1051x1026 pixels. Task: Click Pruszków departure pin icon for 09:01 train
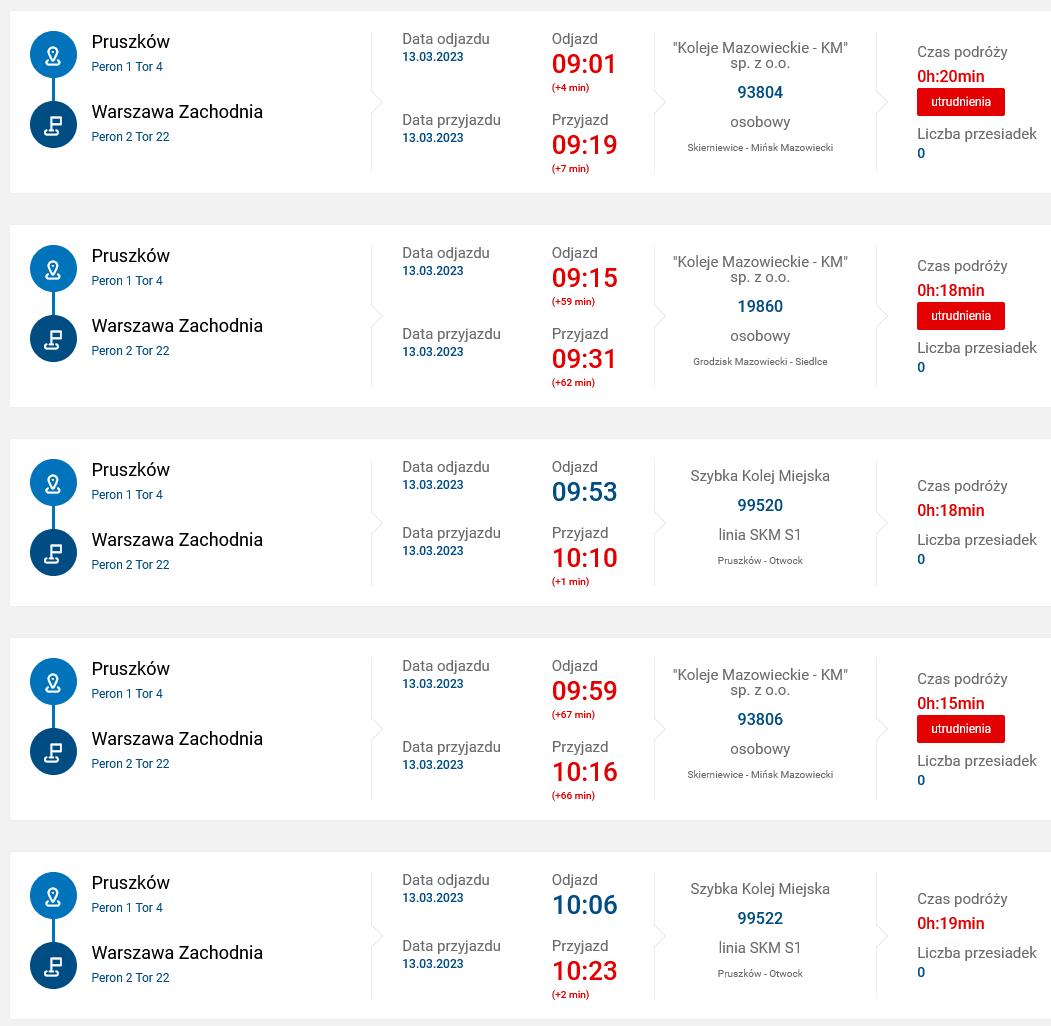pos(54,54)
